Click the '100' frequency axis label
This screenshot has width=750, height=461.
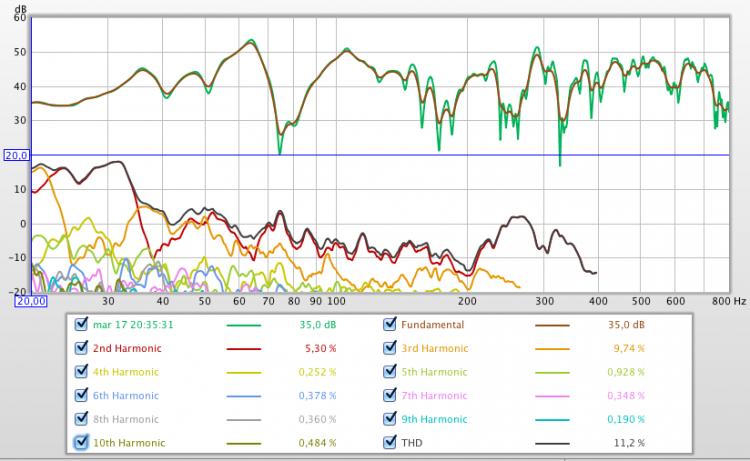click(x=336, y=301)
